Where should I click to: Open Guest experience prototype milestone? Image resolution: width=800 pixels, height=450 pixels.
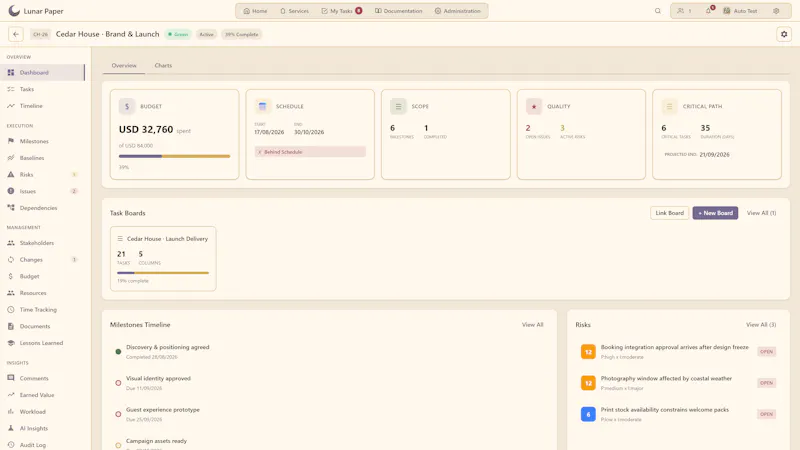tap(329, 414)
